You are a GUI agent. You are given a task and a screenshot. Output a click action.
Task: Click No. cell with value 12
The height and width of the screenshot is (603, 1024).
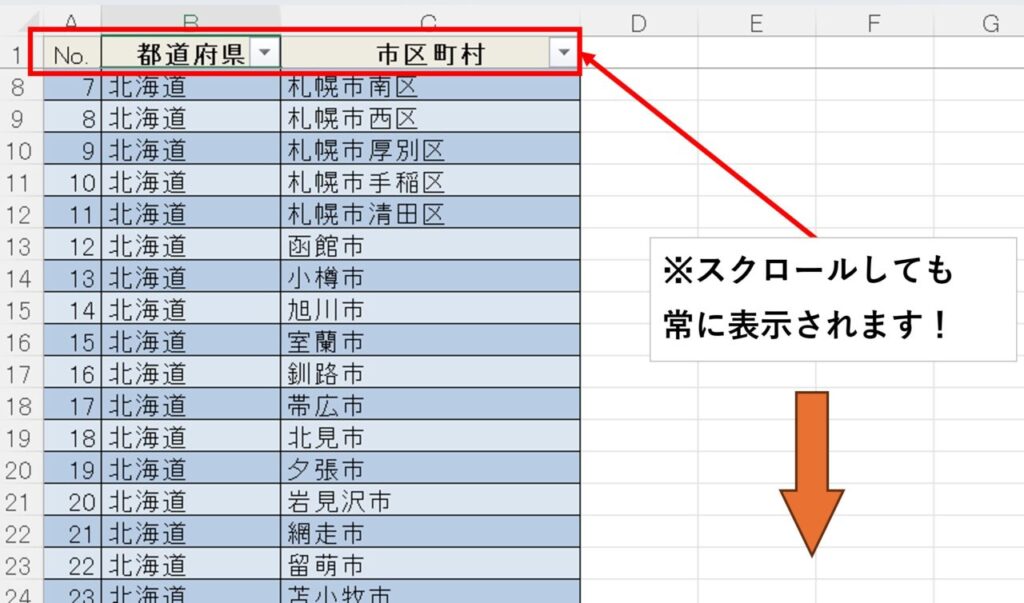coord(72,246)
